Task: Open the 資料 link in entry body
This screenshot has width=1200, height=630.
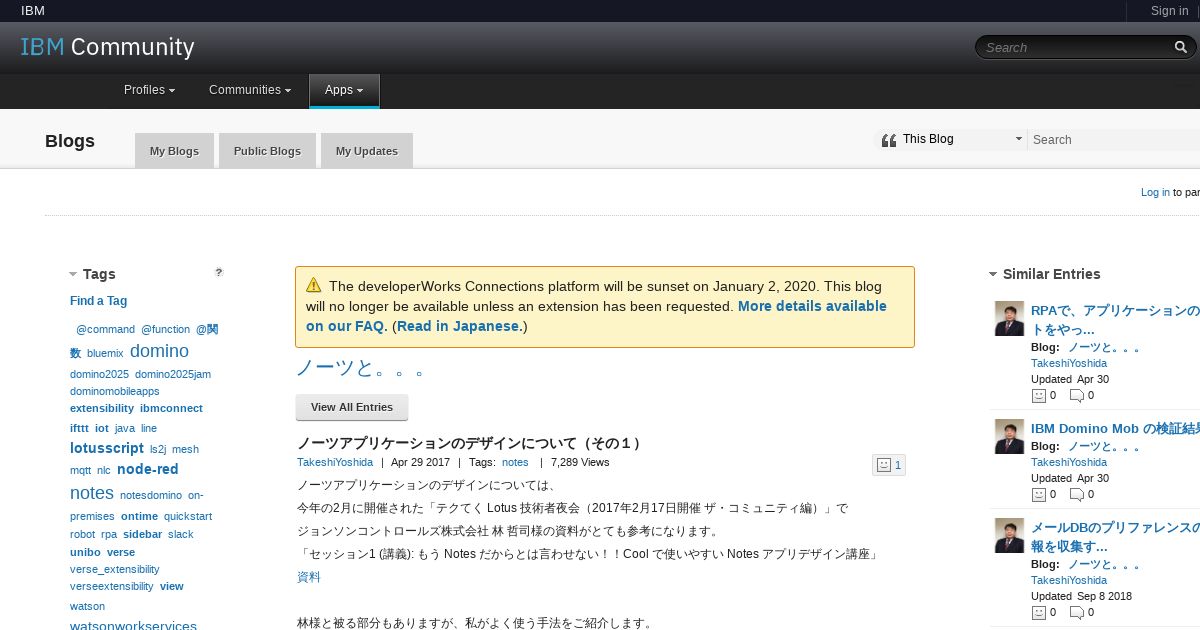Action: (309, 577)
